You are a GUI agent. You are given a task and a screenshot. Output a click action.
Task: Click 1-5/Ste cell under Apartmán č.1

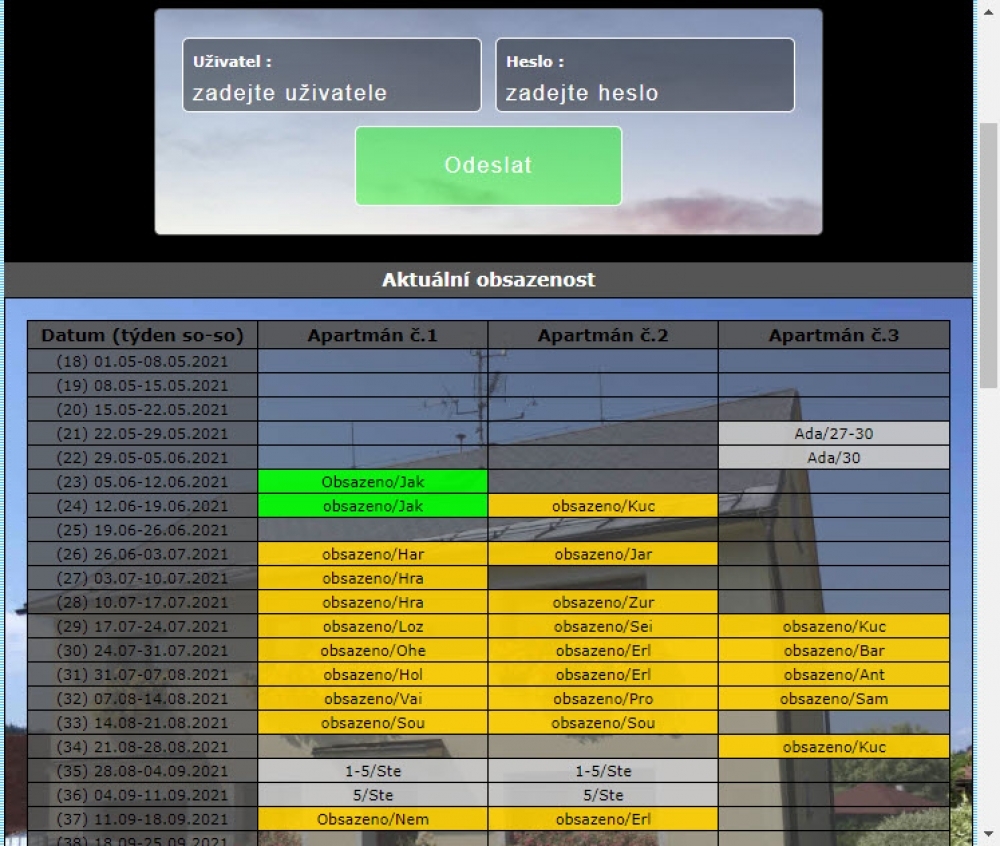tap(372, 771)
